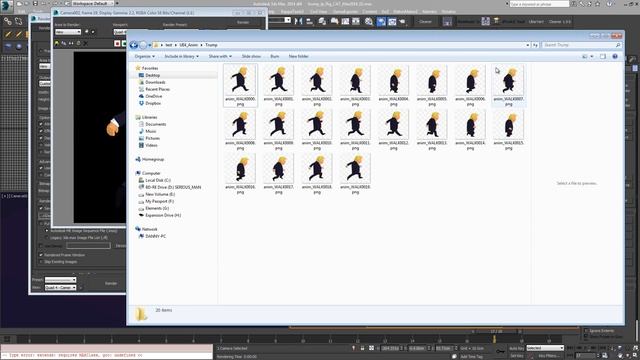Open the Area to Render dropdown
This screenshot has height=360, width=640.
[68, 32]
